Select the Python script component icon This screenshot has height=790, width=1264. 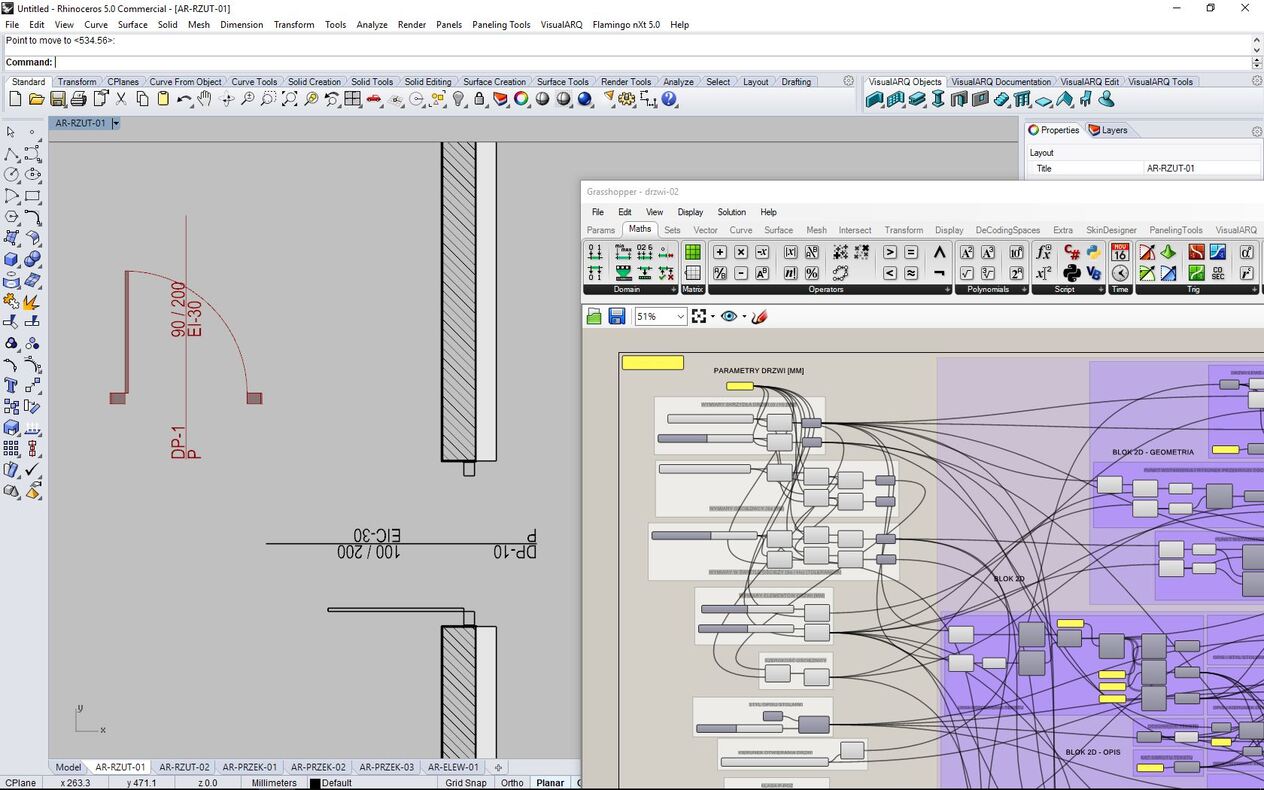click(x=1094, y=253)
